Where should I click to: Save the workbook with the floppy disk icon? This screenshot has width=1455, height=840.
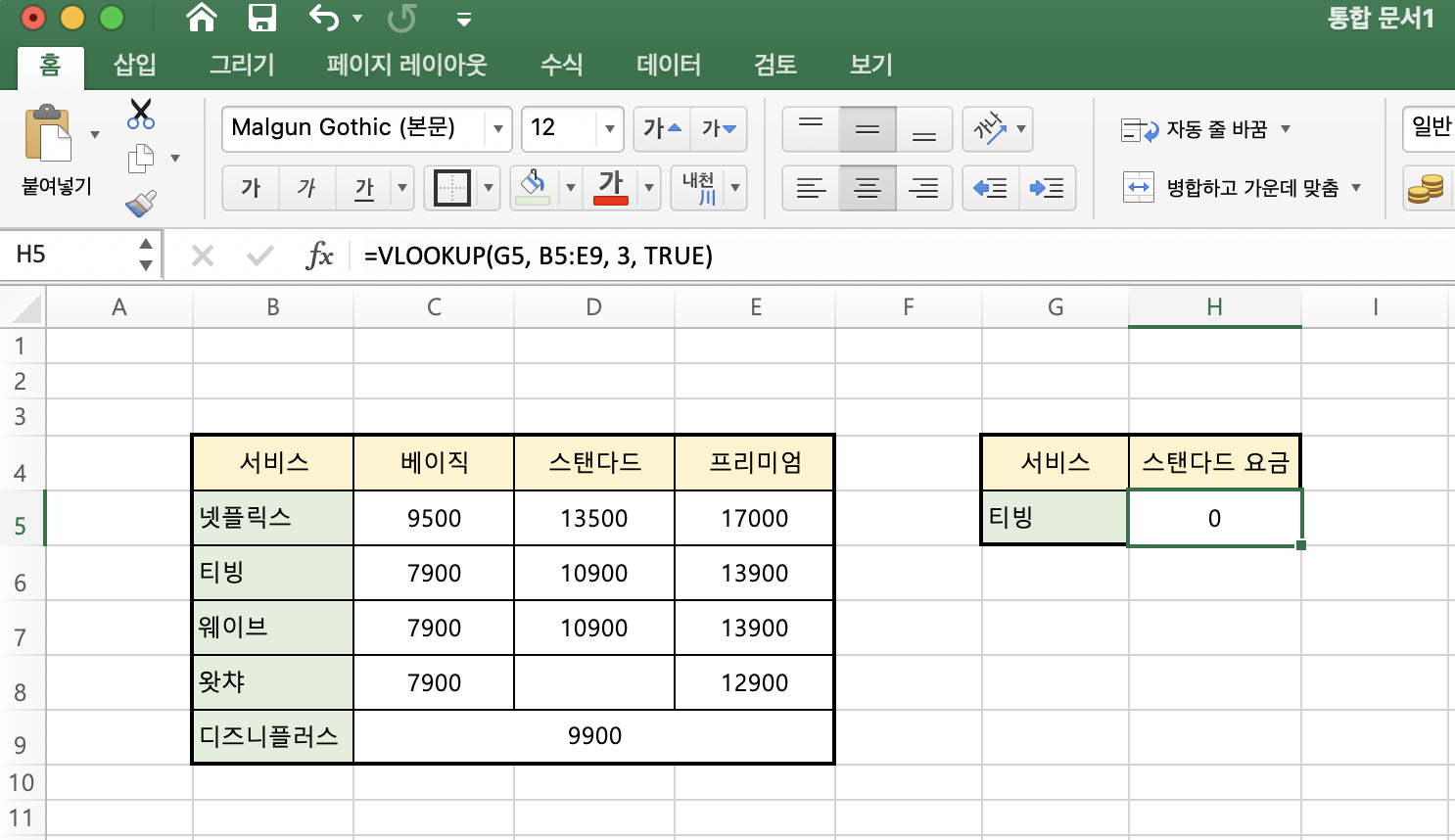[262, 17]
